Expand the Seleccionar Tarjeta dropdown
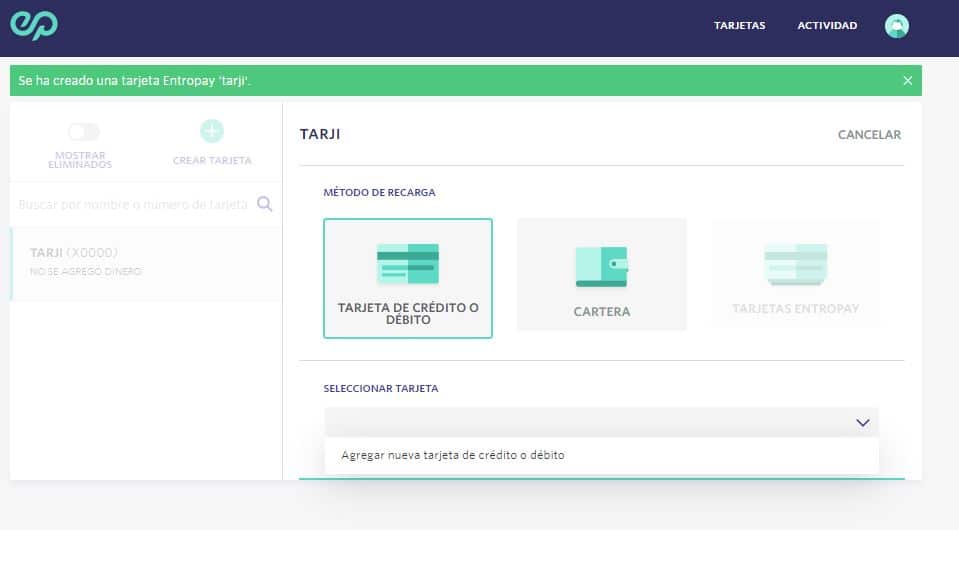Image resolution: width=959 pixels, height=567 pixels. (x=602, y=423)
